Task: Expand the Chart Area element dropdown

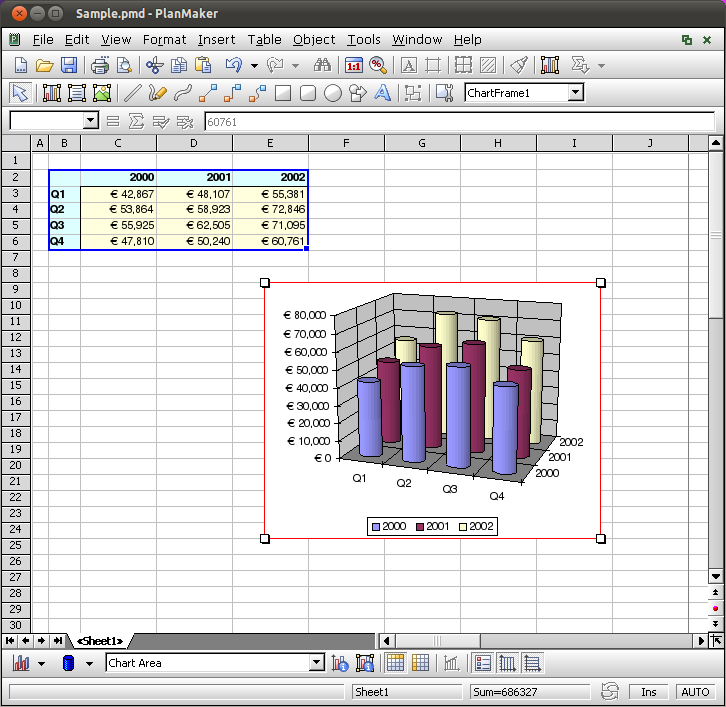Action: click(x=317, y=663)
